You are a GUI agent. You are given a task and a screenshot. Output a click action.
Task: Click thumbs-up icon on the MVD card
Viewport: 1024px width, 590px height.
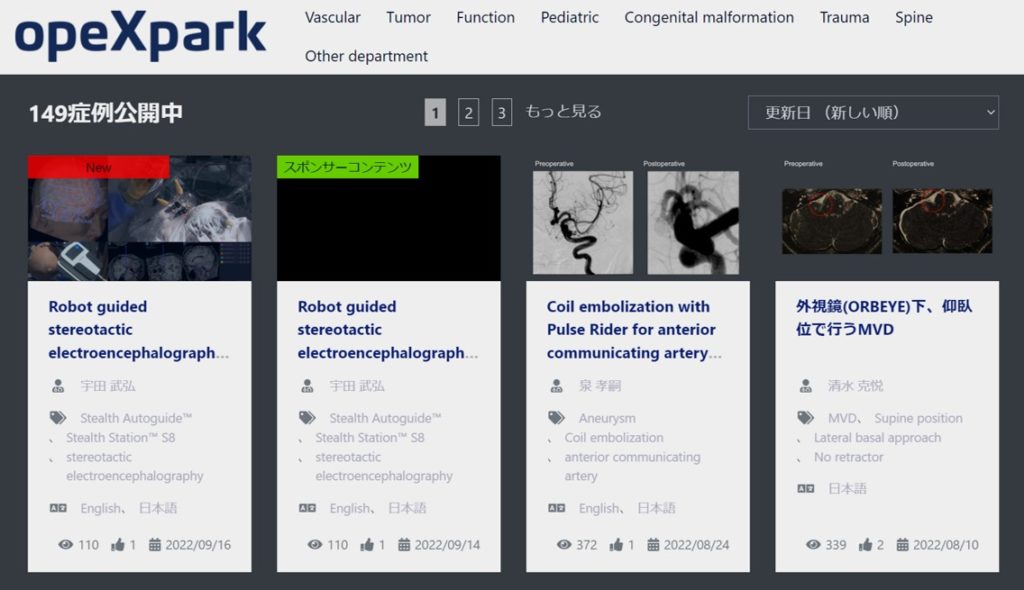pos(866,545)
